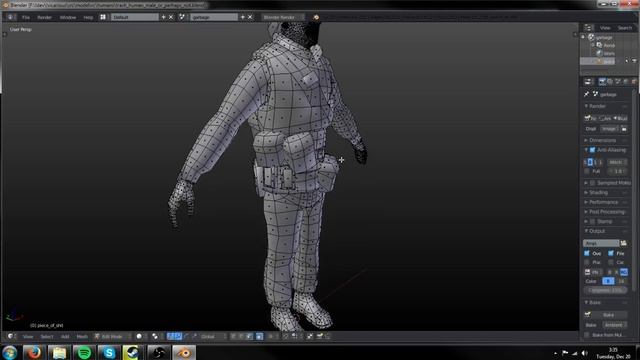Image resolution: width=640 pixels, height=360 pixels.
Task: Open the File menu
Action: (x=26, y=17)
